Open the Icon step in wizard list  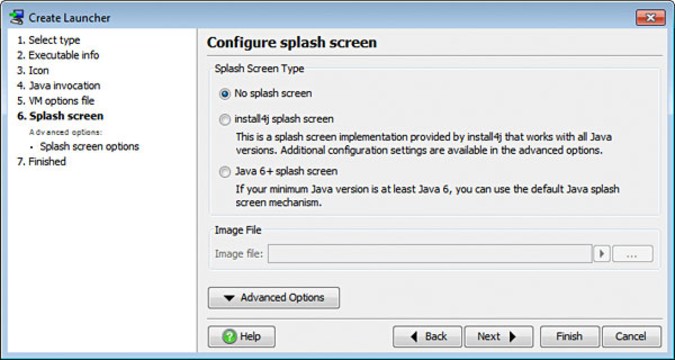pyautogui.click(x=33, y=70)
